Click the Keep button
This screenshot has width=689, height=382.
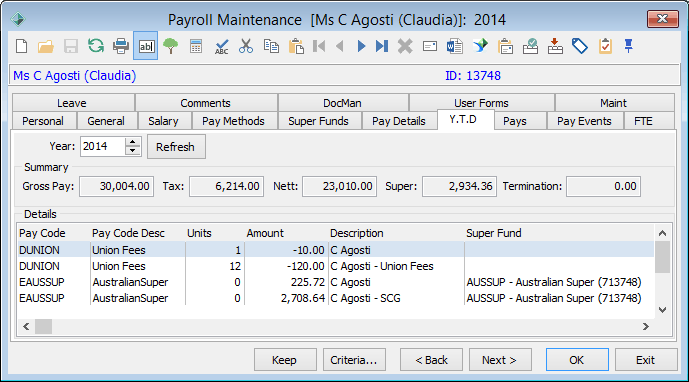tap(285, 360)
